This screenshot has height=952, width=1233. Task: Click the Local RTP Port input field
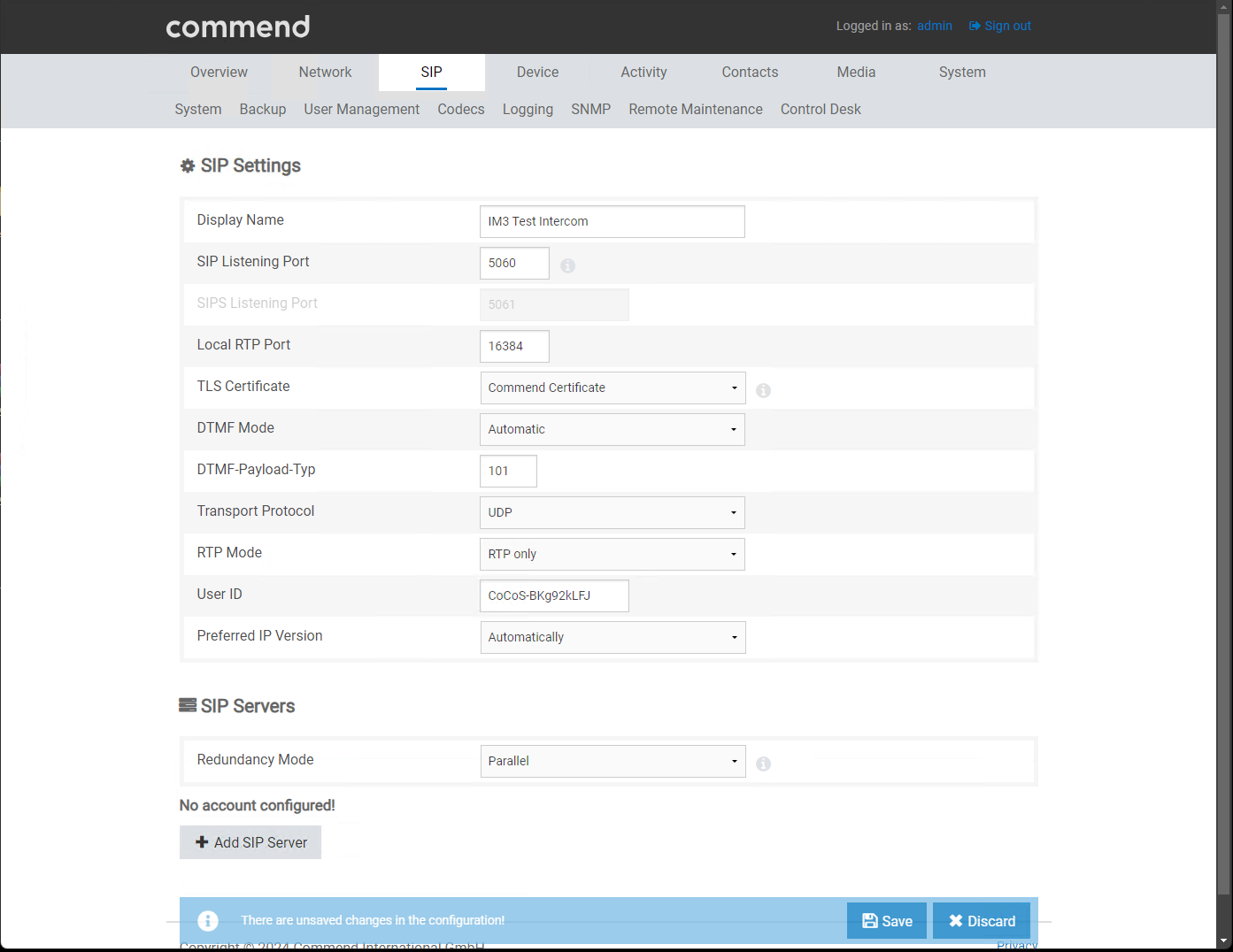point(514,346)
